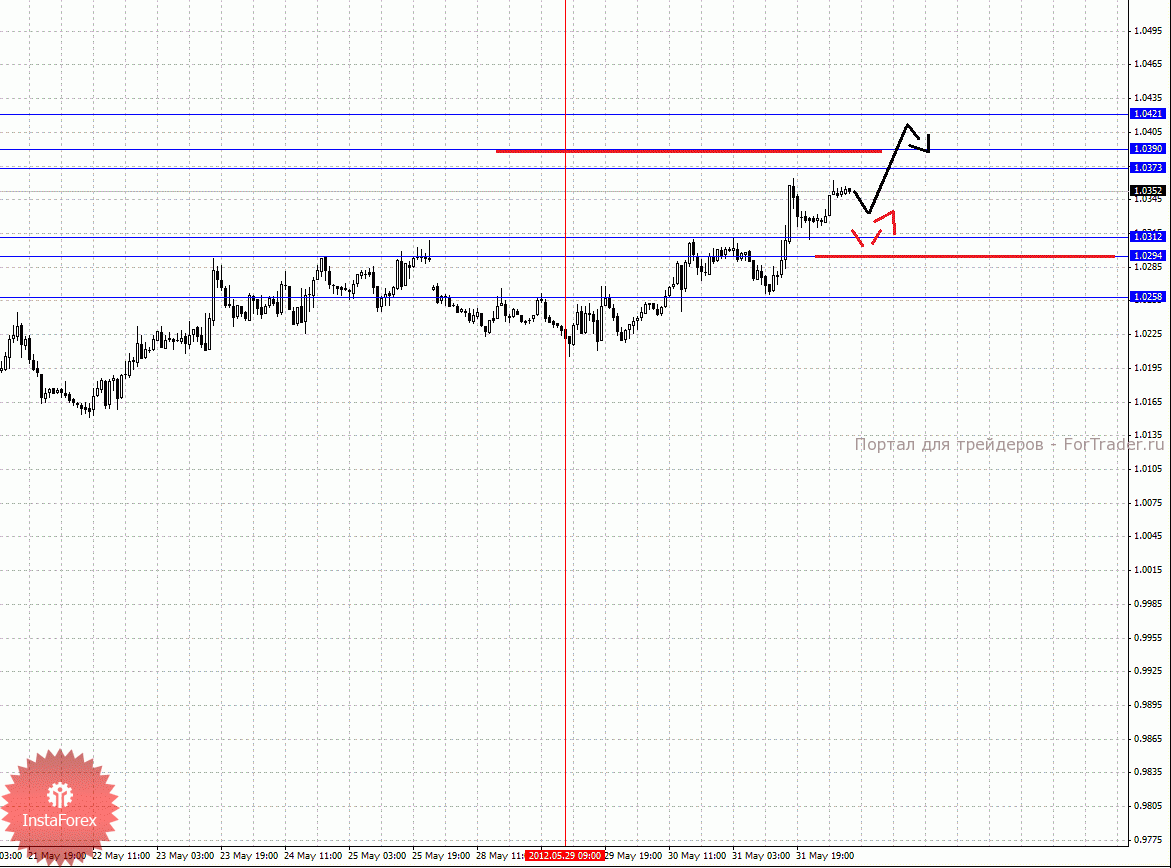Click the 25 May 03:00 time label
Viewport: 1171px width, 868px height.
point(377,855)
